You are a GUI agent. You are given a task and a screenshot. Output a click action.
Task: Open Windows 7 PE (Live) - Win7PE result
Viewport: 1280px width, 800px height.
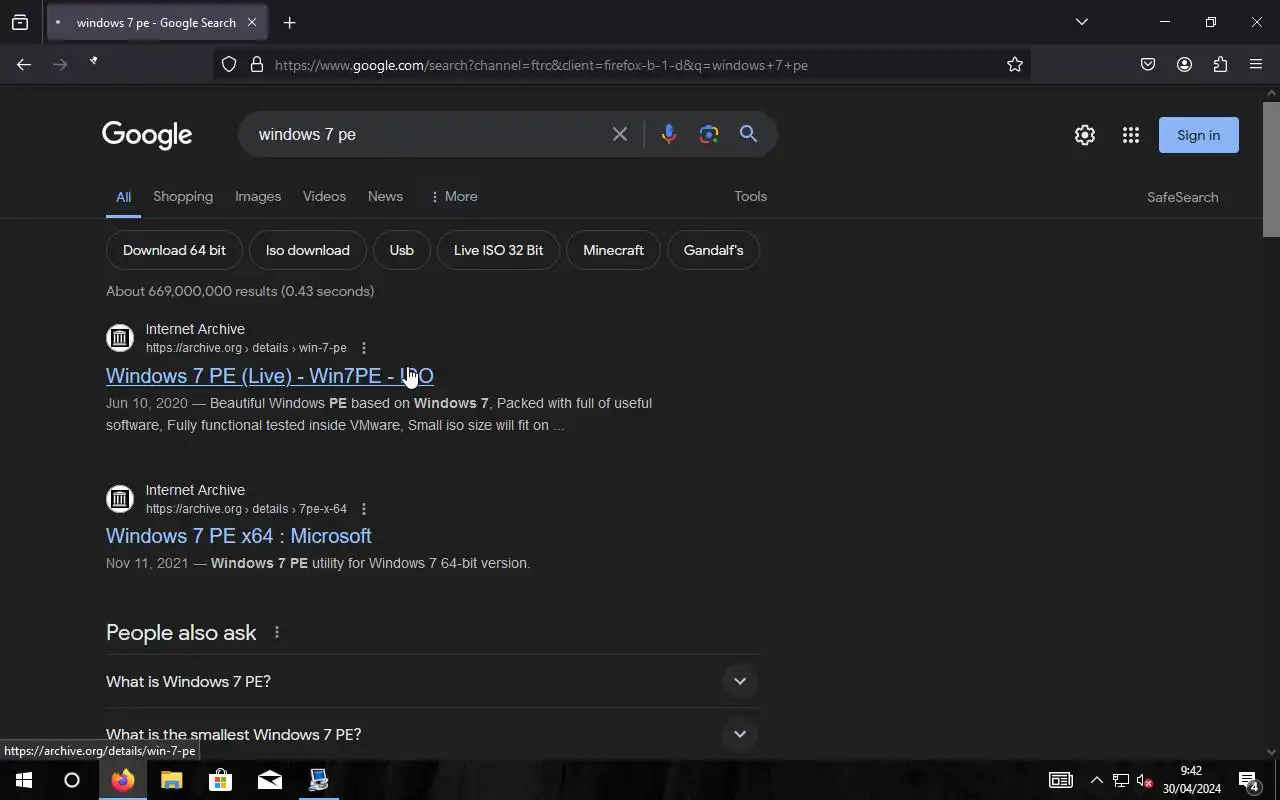click(x=270, y=376)
